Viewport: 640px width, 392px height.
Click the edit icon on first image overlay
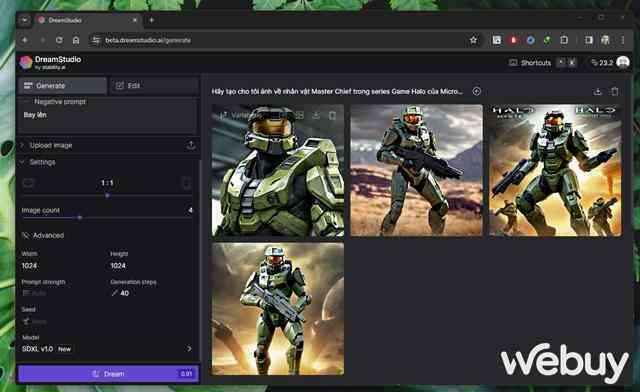tap(300, 116)
